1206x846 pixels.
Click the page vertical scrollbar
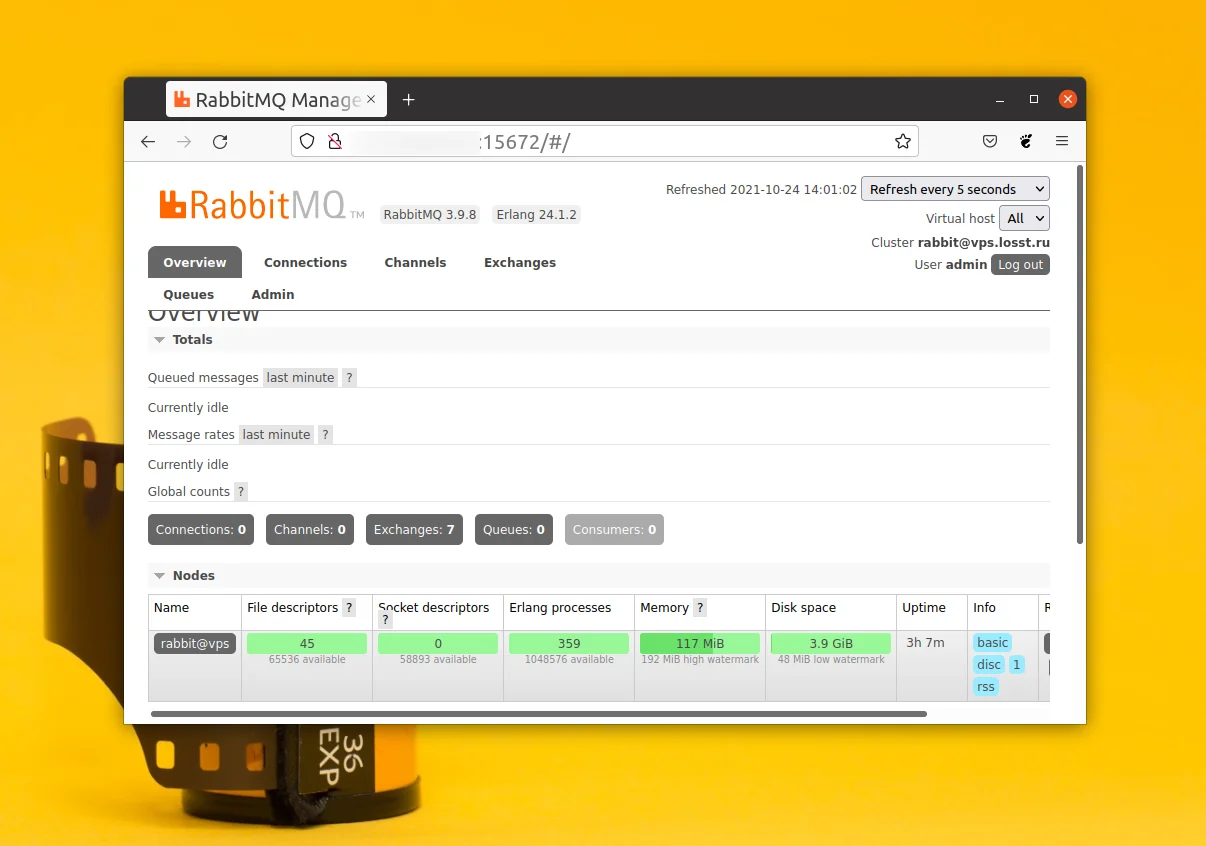pos(1079,354)
